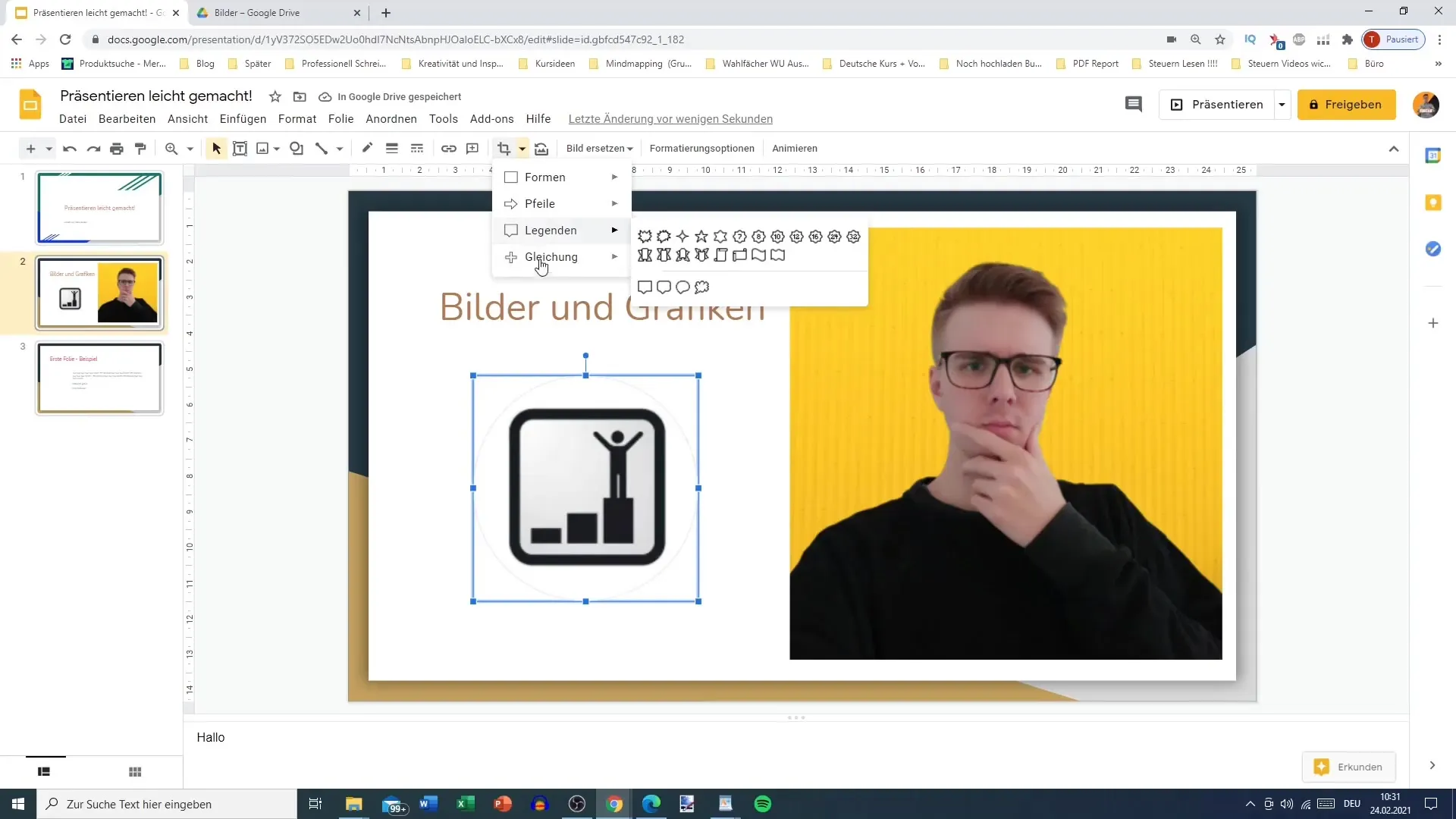Click the speaker notes field with Hallo

[x=795, y=737]
